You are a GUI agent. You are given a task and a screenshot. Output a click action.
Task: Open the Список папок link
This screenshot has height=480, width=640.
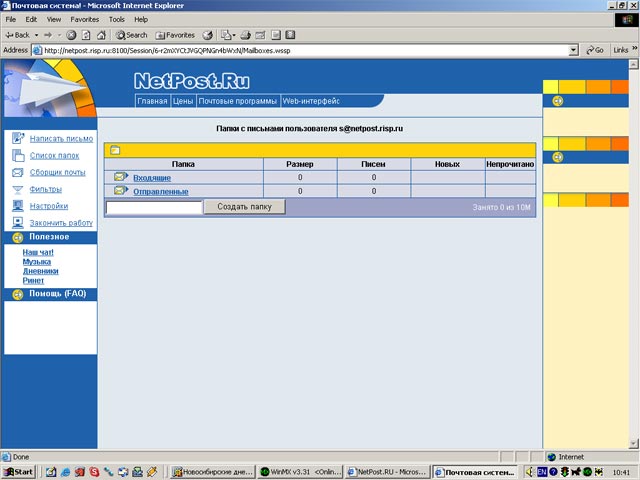[54, 156]
